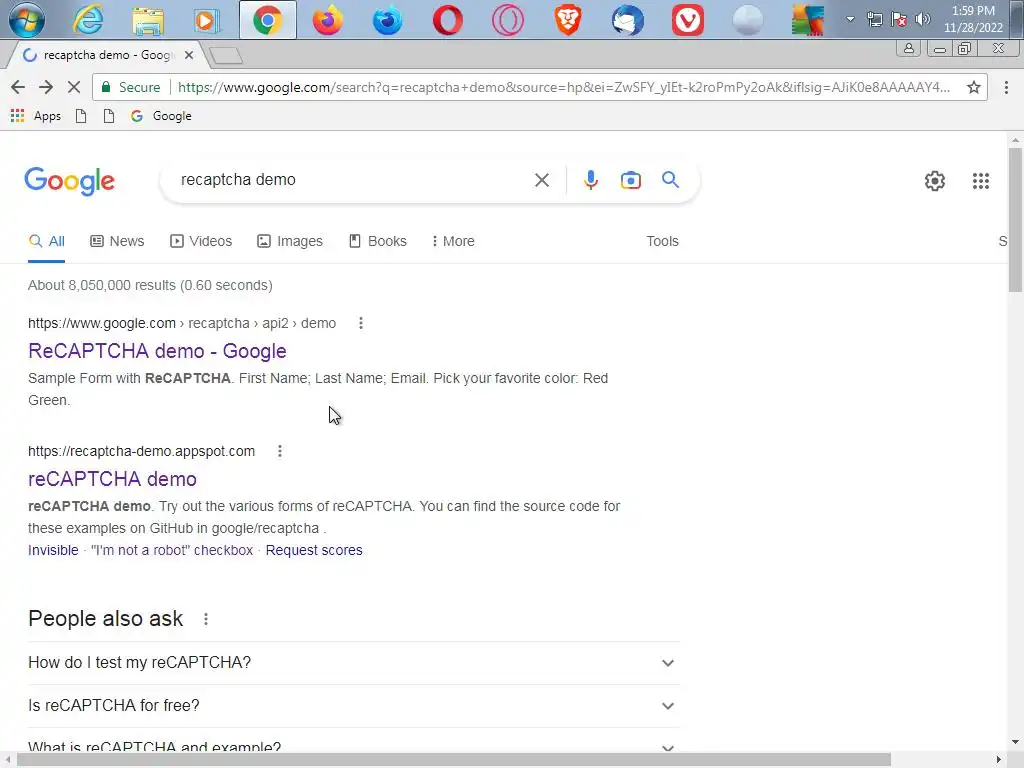Launch Windows Media Player from taskbar
Screen dimensions: 1024x768
pyautogui.click(x=206, y=20)
